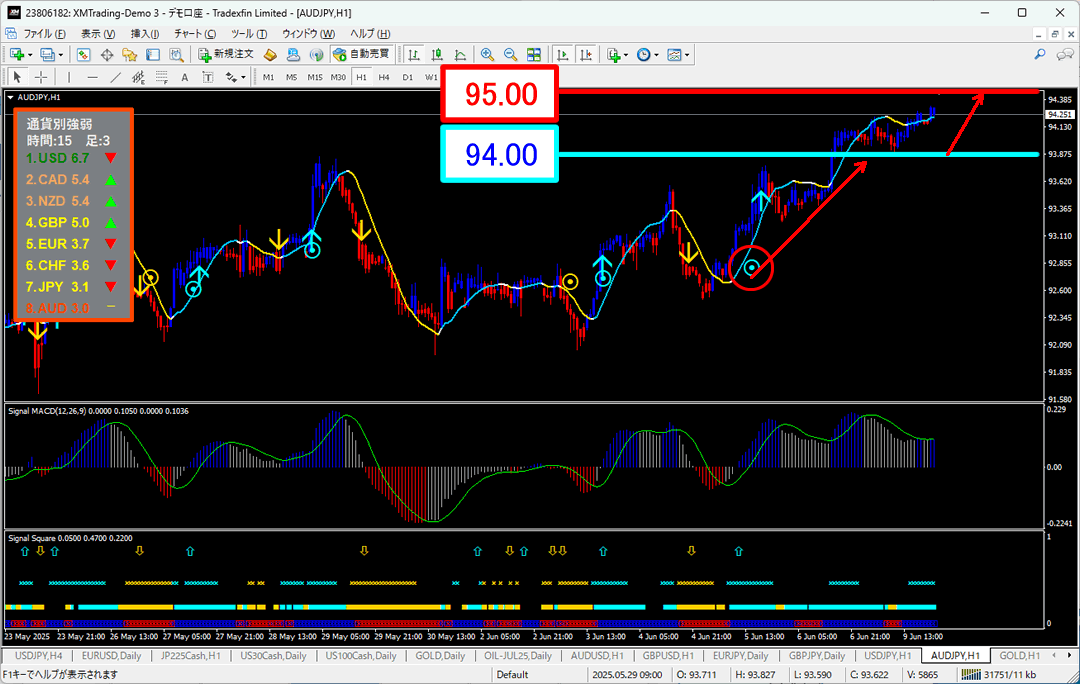Expand the Profiles dropdown arrow
Image resolution: width=1080 pixels, height=685 pixels.
tap(61, 55)
